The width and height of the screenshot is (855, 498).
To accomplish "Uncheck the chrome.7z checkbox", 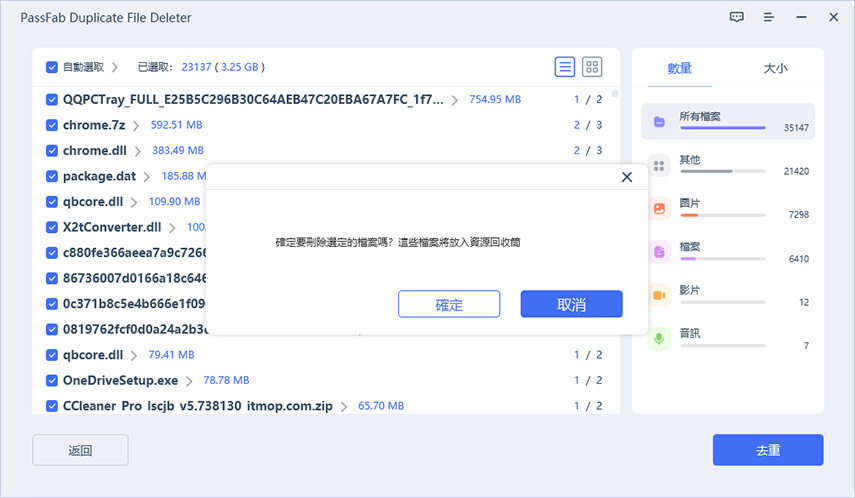I will coord(52,125).
